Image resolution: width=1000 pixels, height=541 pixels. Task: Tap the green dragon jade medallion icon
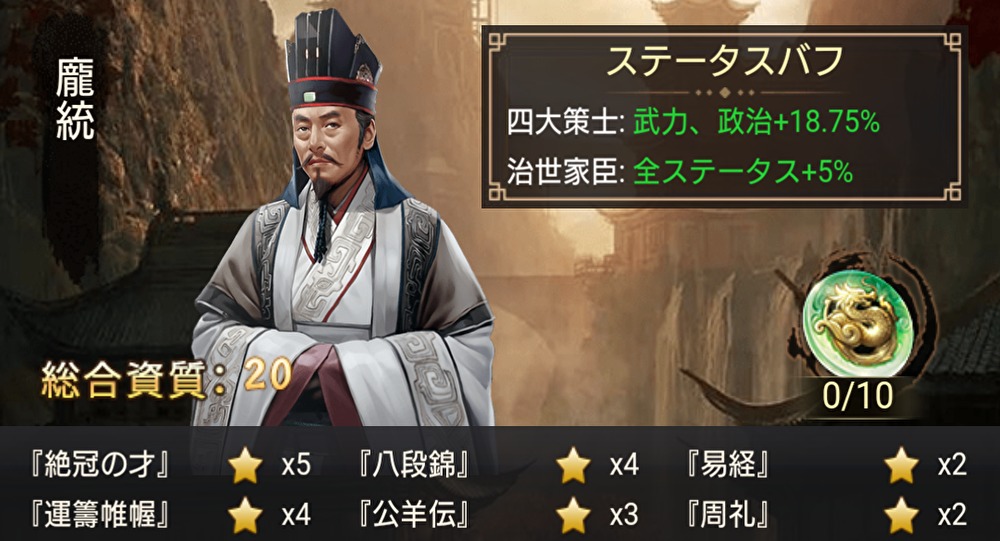tap(857, 323)
